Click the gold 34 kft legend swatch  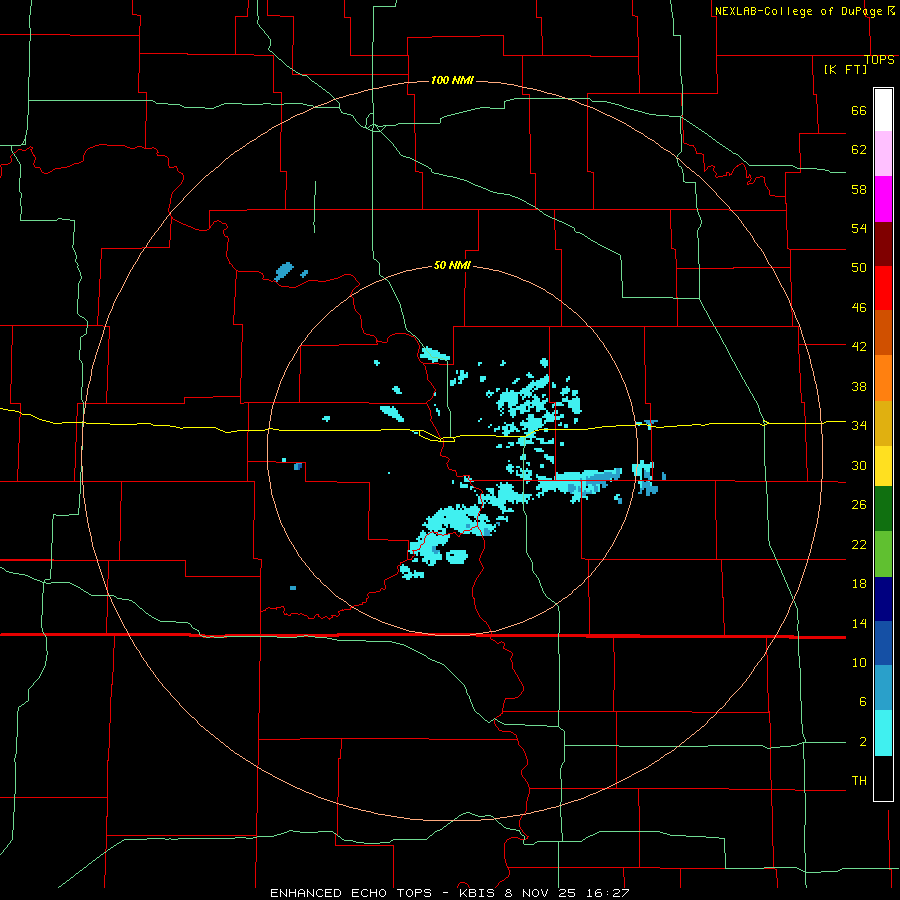coord(883,424)
